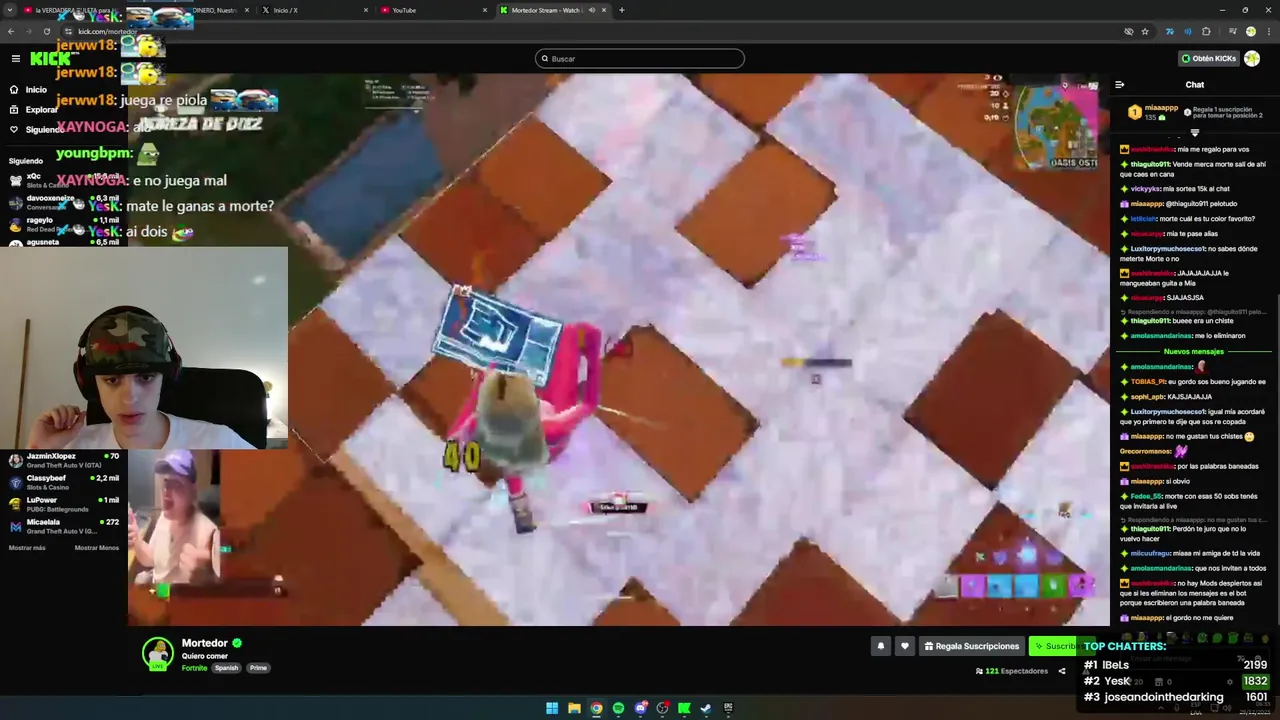Click TOBIAS_PI username in chat
The width and height of the screenshot is (1280, 720).
pos(1148,381)
